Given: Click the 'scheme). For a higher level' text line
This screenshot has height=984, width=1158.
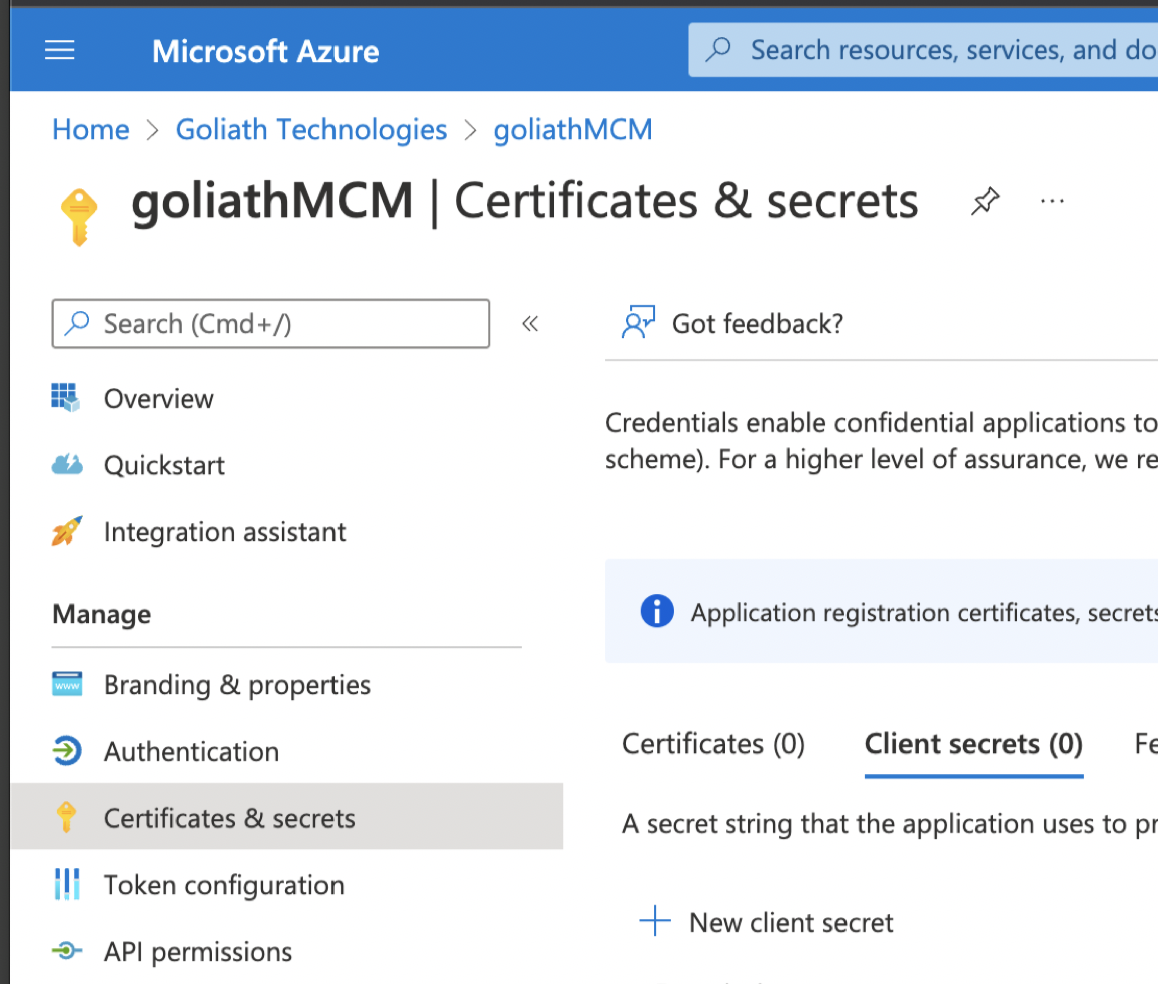Looking at the screenshot, I should coord(881,459).
